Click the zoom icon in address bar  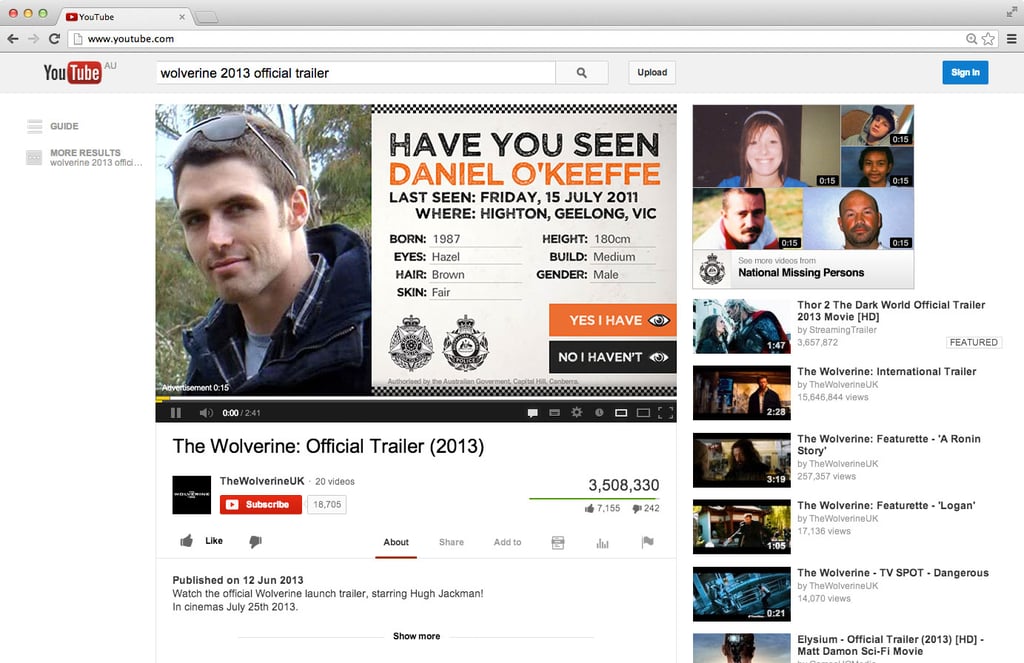pyautogui.click(x=971, y=39)
